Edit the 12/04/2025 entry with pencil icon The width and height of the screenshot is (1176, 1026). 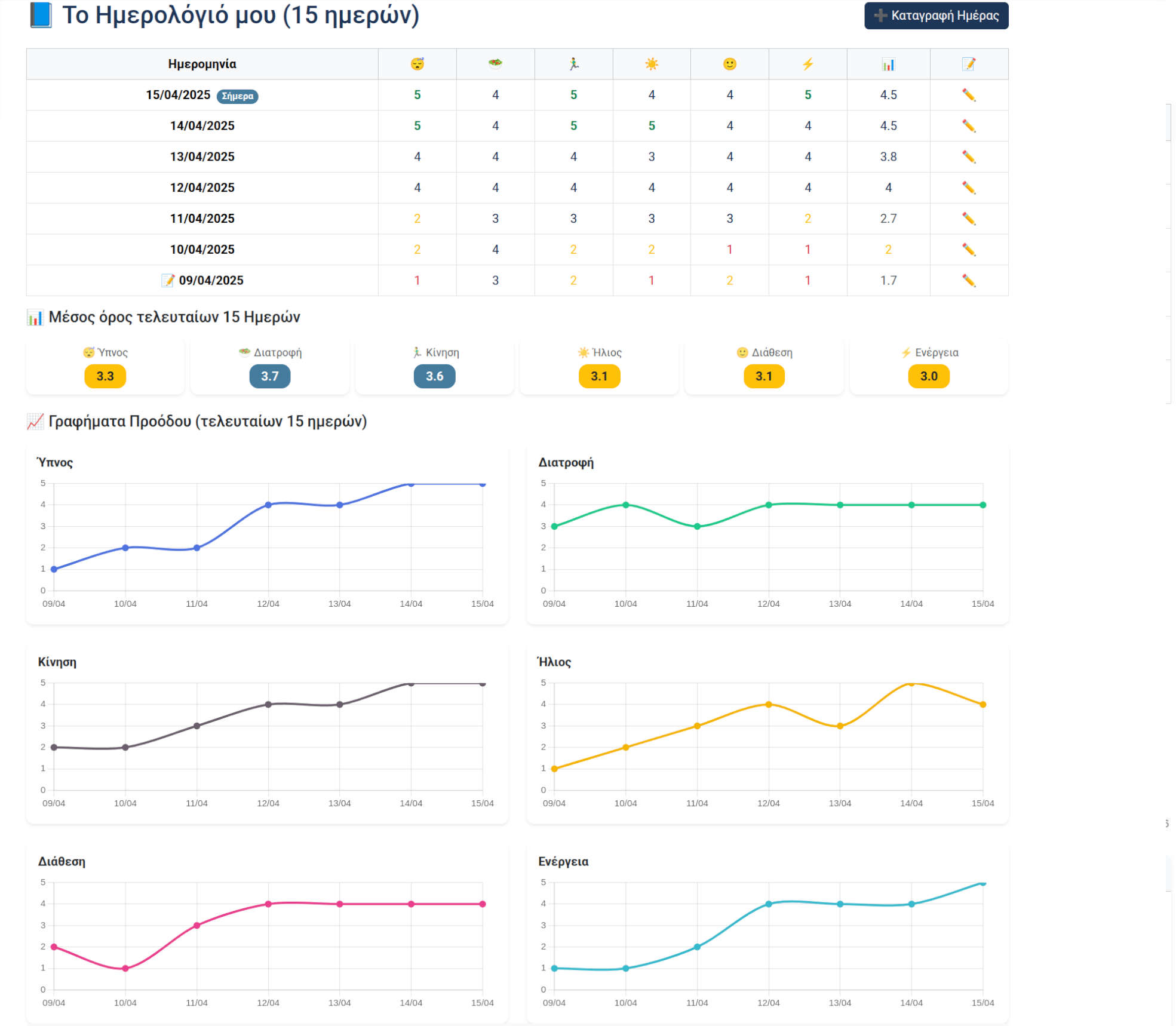(x=968, y=188)
